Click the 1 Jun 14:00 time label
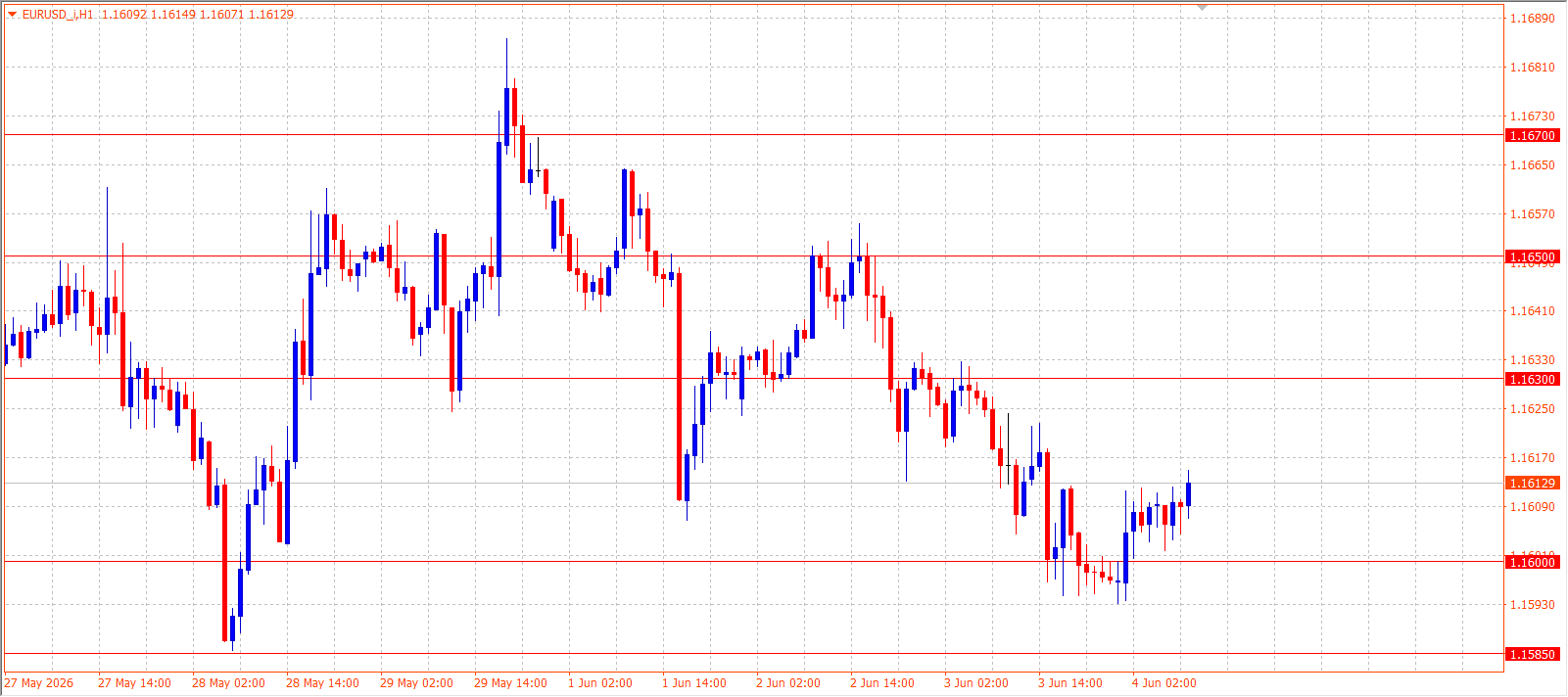Screen dimensions: 1568x697 694,683
